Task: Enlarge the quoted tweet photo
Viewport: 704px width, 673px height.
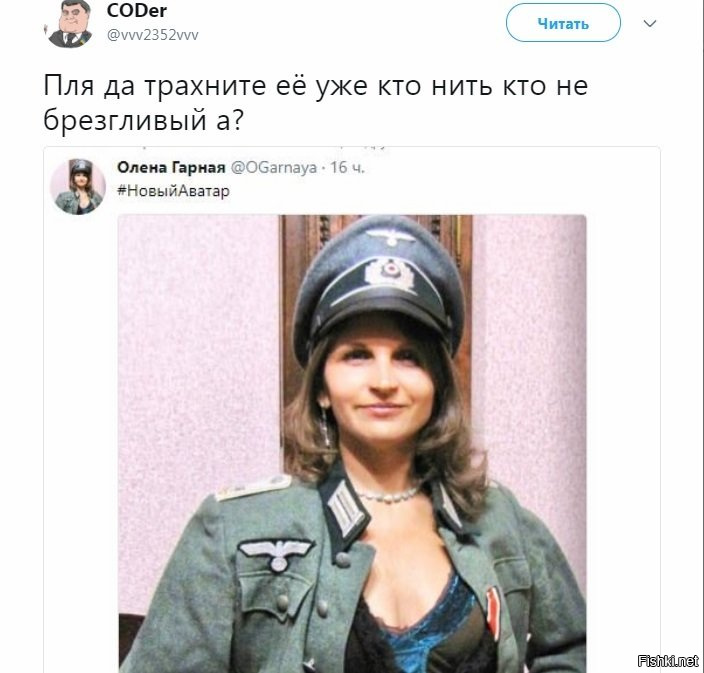Action: [352, 444]
